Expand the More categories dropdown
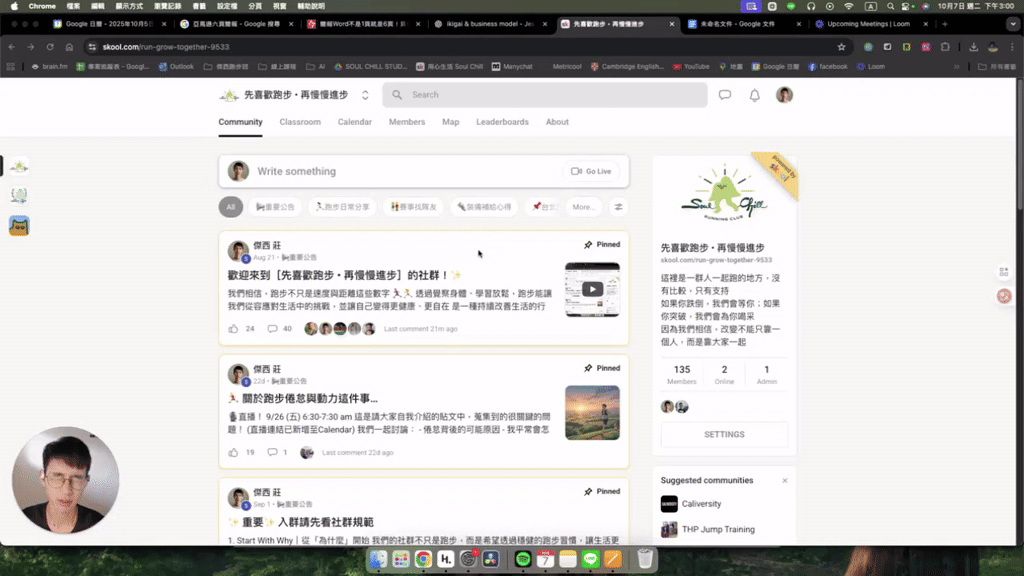 click(583, 207)
